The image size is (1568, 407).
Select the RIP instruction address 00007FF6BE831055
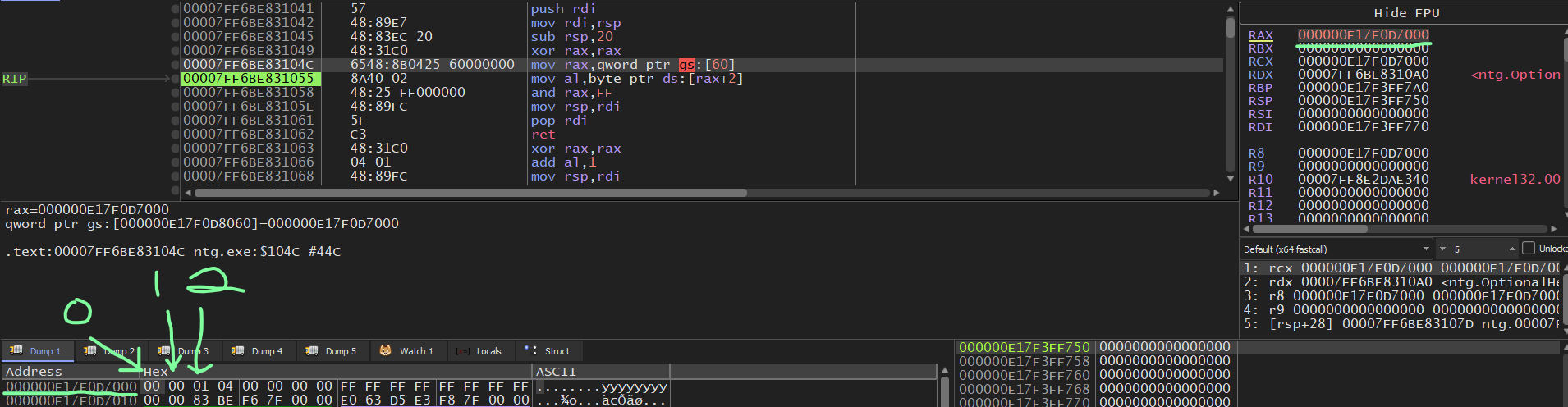(x=249, y=79)
